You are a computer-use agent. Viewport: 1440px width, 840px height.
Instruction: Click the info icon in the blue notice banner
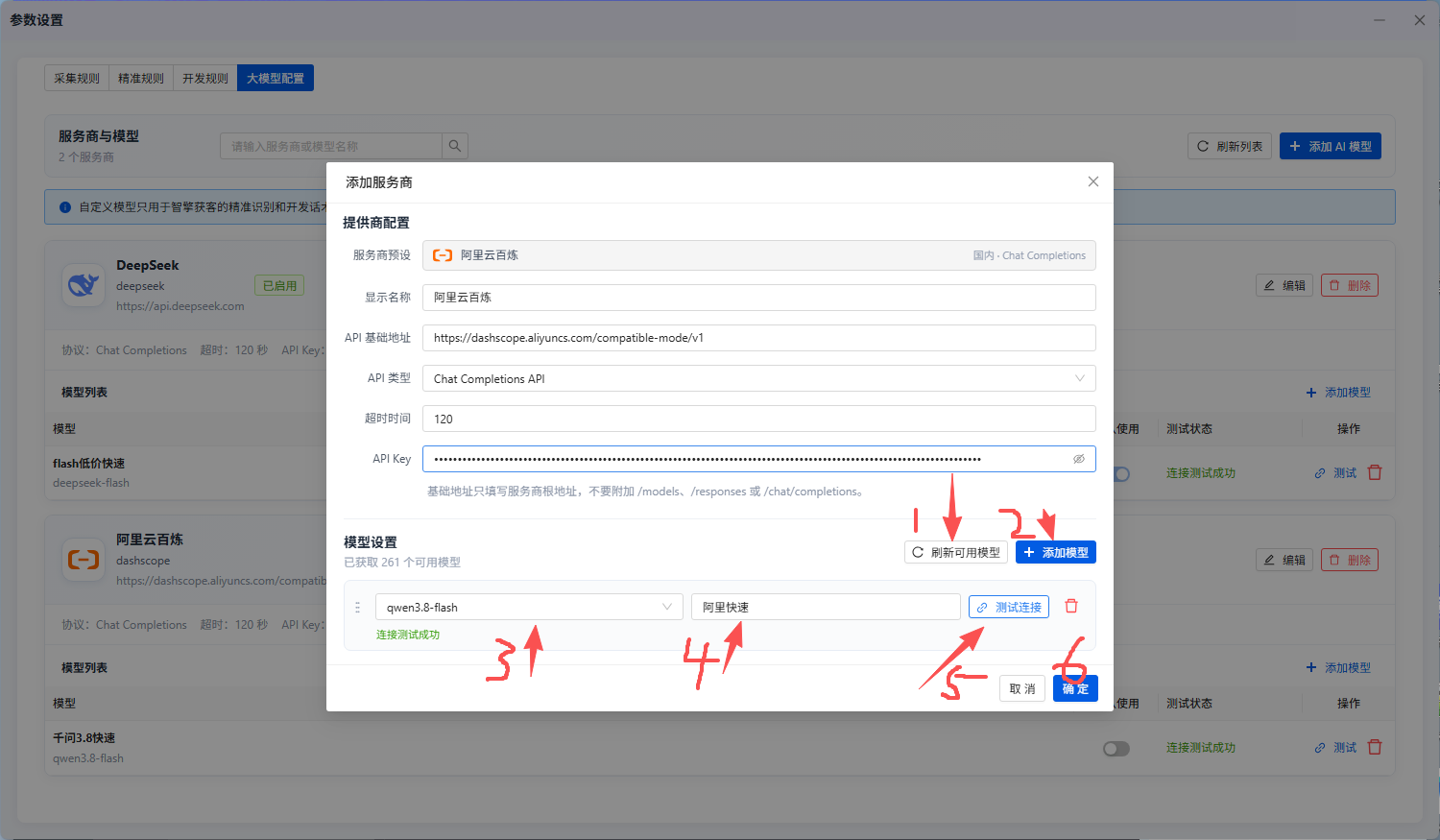click(x=65, y=206)
